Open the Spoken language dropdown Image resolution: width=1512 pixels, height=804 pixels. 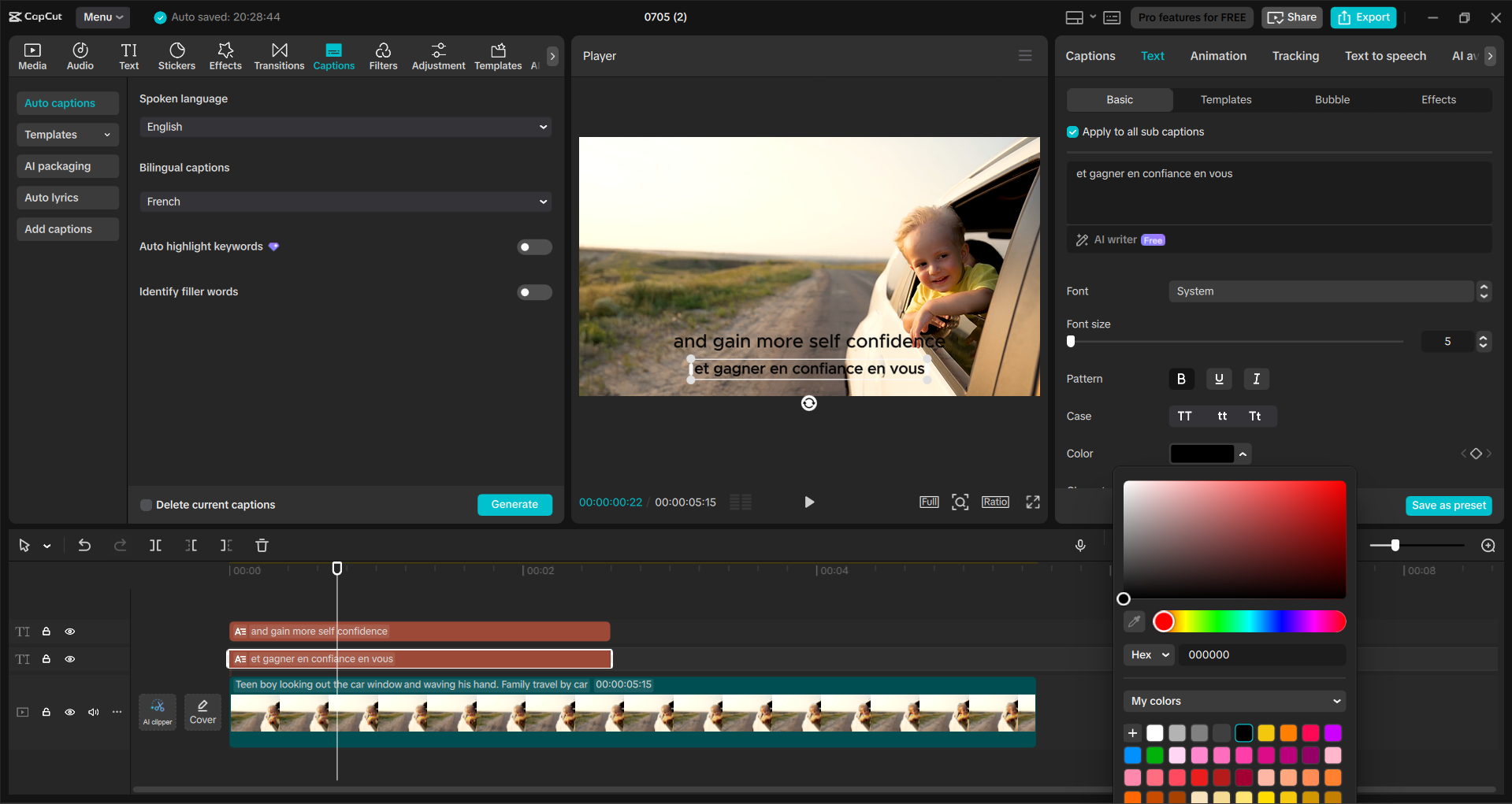tap(345, 127)
